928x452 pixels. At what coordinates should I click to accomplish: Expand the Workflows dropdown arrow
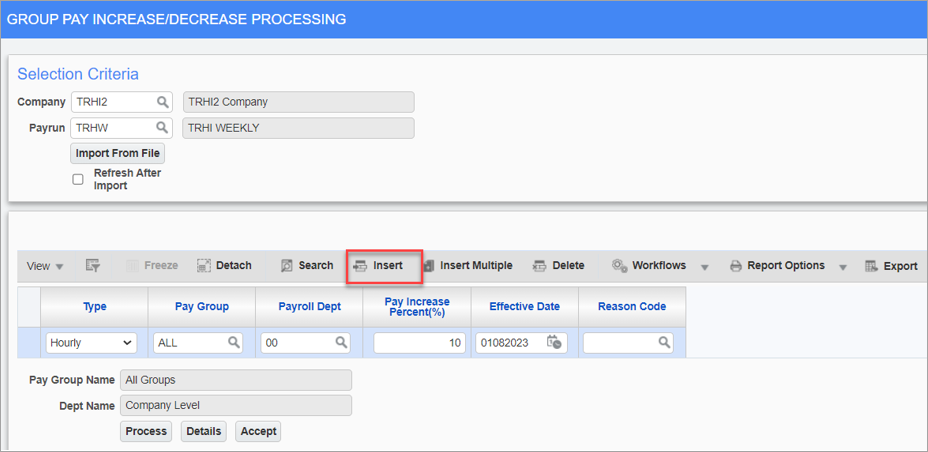click(704, 267)
